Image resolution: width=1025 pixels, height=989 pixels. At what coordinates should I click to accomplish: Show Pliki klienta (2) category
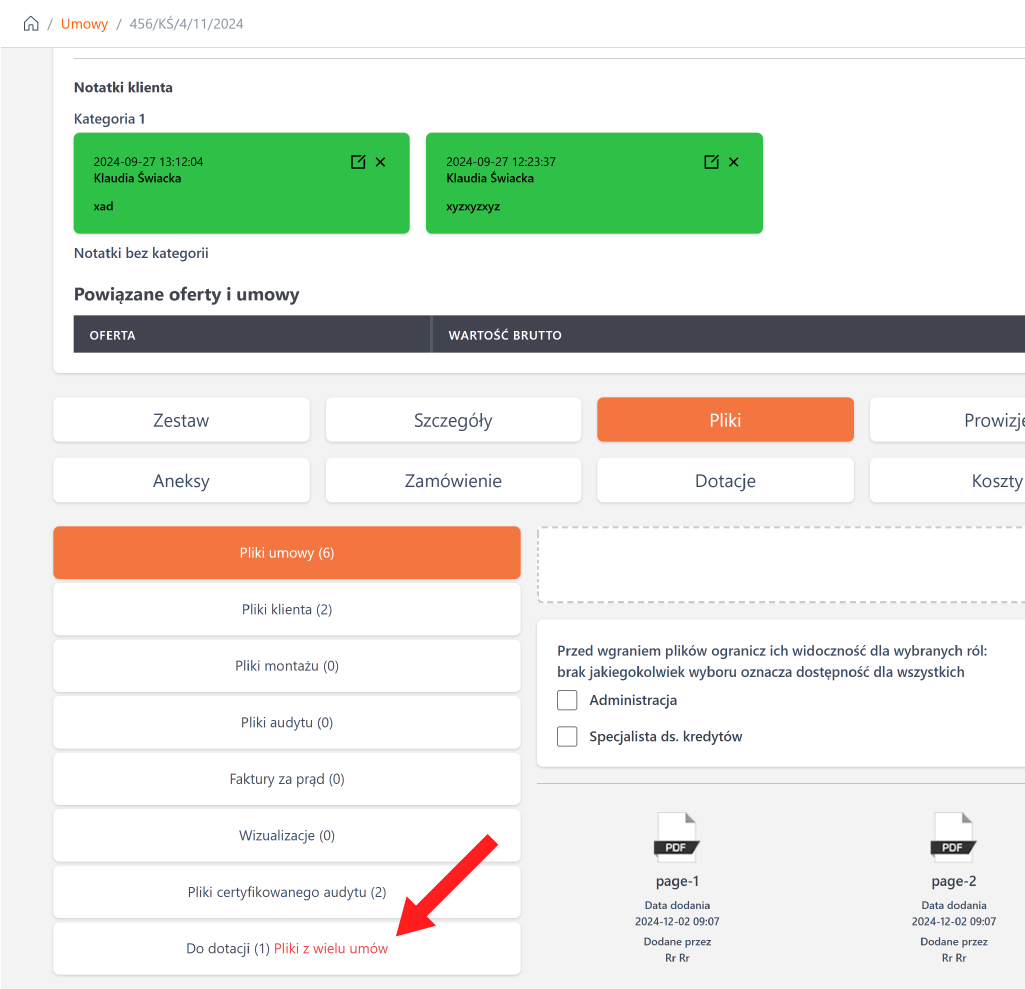coord(286,609)
